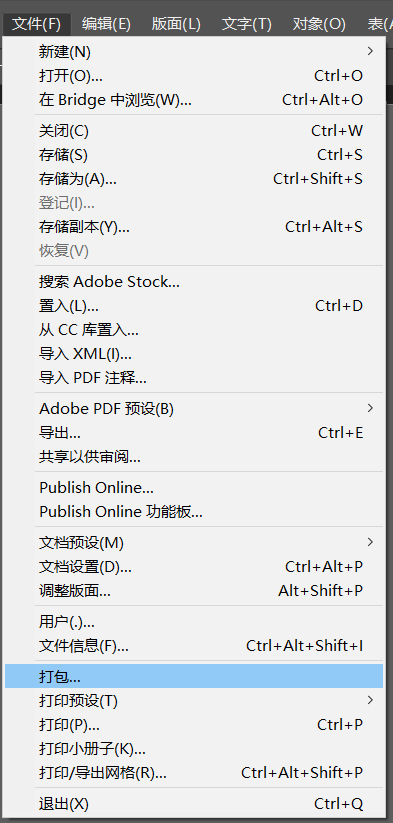Select 退出(X) to quit

coord(194,804)
